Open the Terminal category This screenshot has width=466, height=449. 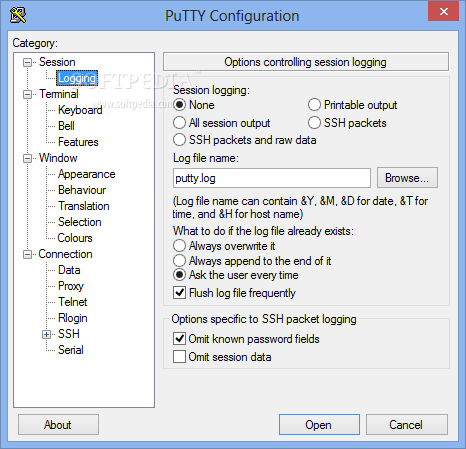tap(59, 94)
